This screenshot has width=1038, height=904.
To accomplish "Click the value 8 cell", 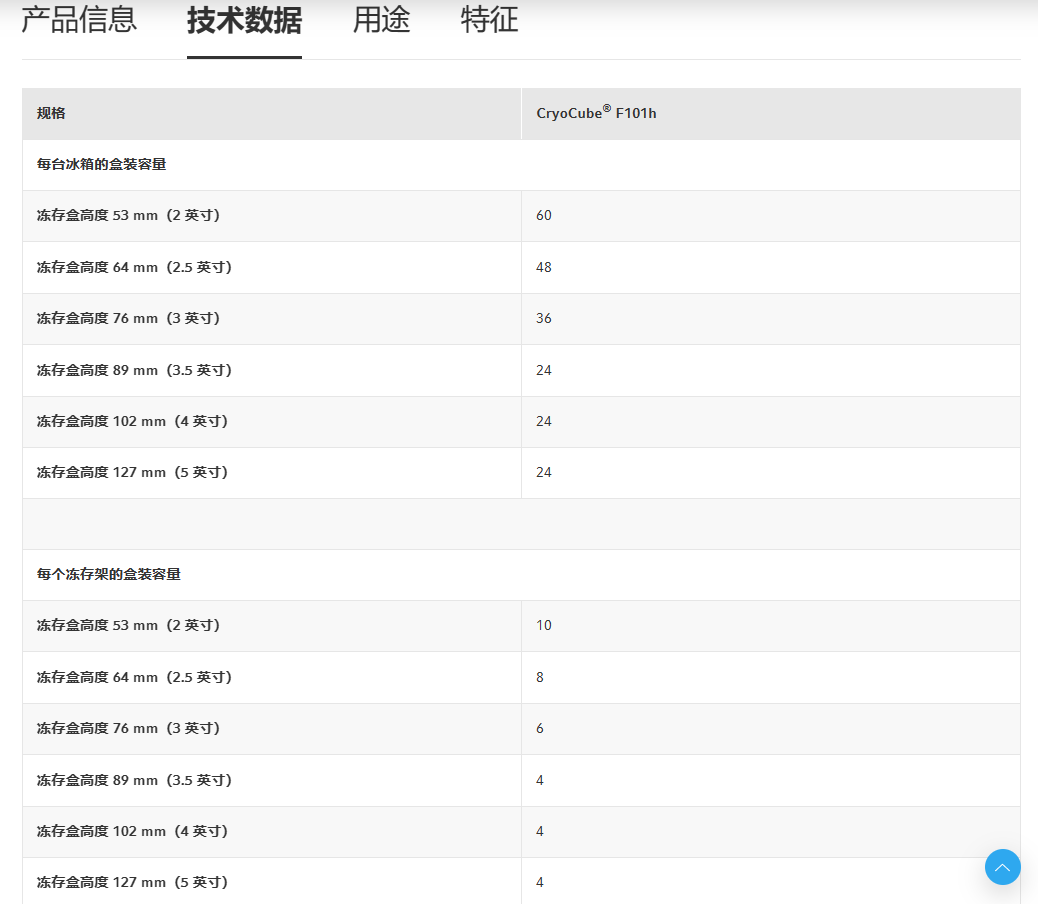I will pos(771,677).
